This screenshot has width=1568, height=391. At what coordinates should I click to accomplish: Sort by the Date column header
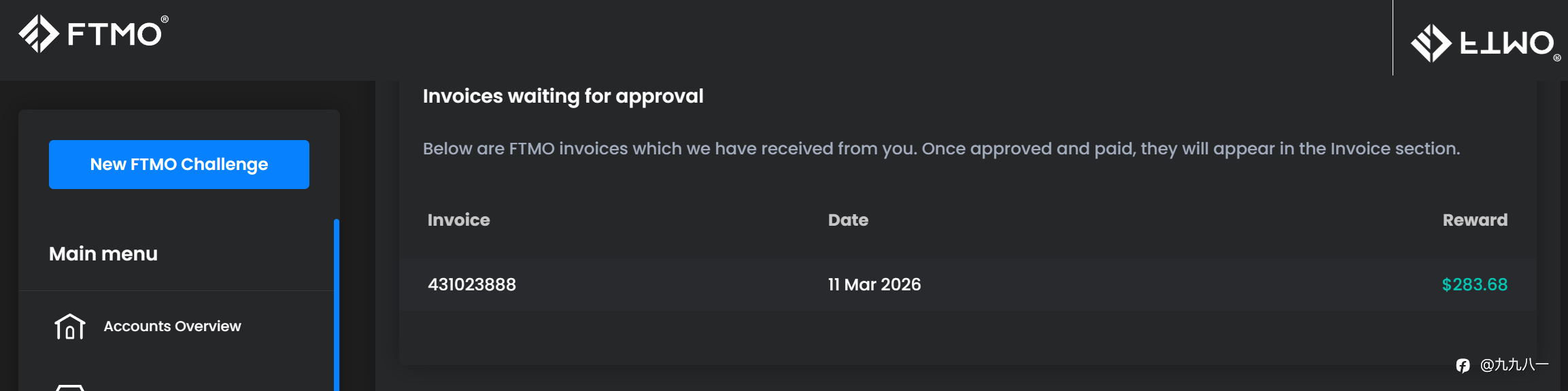tap(848, 220)
